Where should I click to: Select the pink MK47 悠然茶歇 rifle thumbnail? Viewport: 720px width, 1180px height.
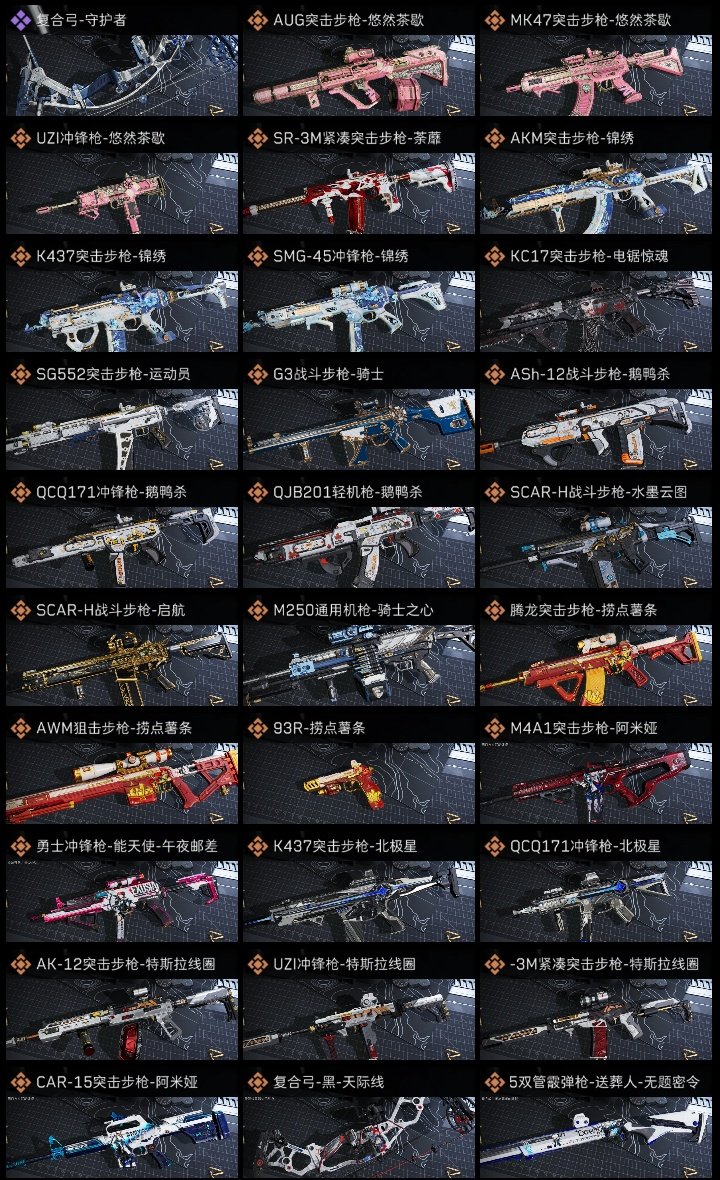[x=596, y=75]
